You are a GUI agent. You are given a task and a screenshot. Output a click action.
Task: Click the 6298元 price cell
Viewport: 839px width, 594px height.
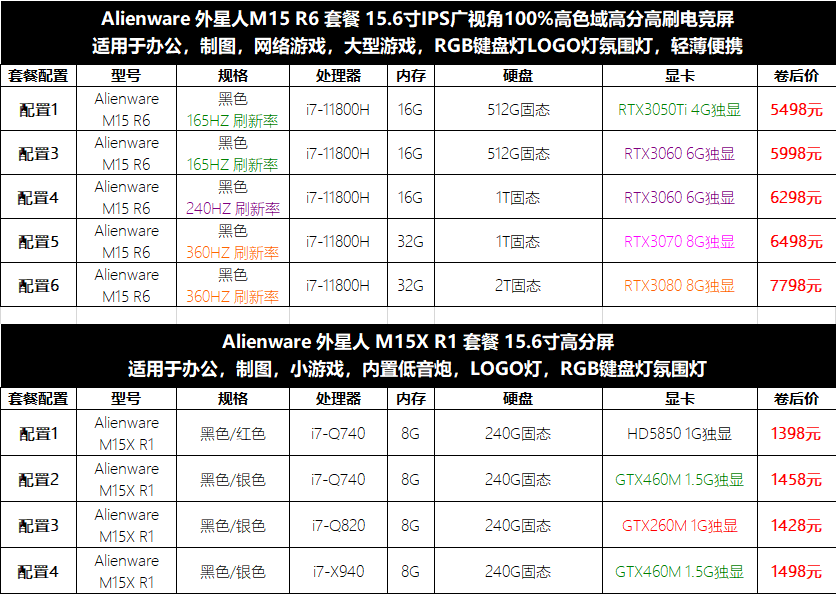[796, 197]
